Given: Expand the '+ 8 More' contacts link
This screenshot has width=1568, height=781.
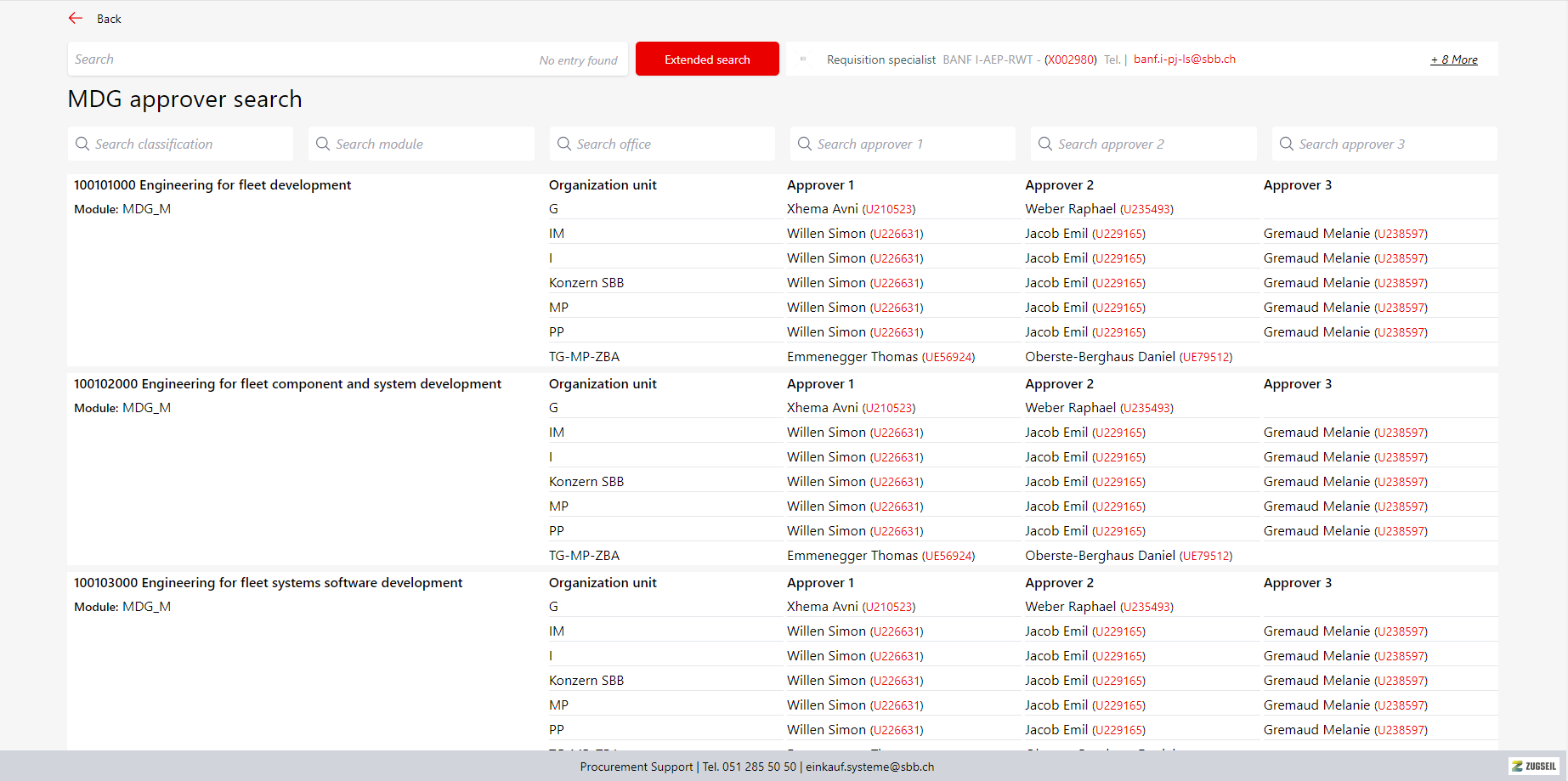Looking at the screenshot, I should (1453, 59).
